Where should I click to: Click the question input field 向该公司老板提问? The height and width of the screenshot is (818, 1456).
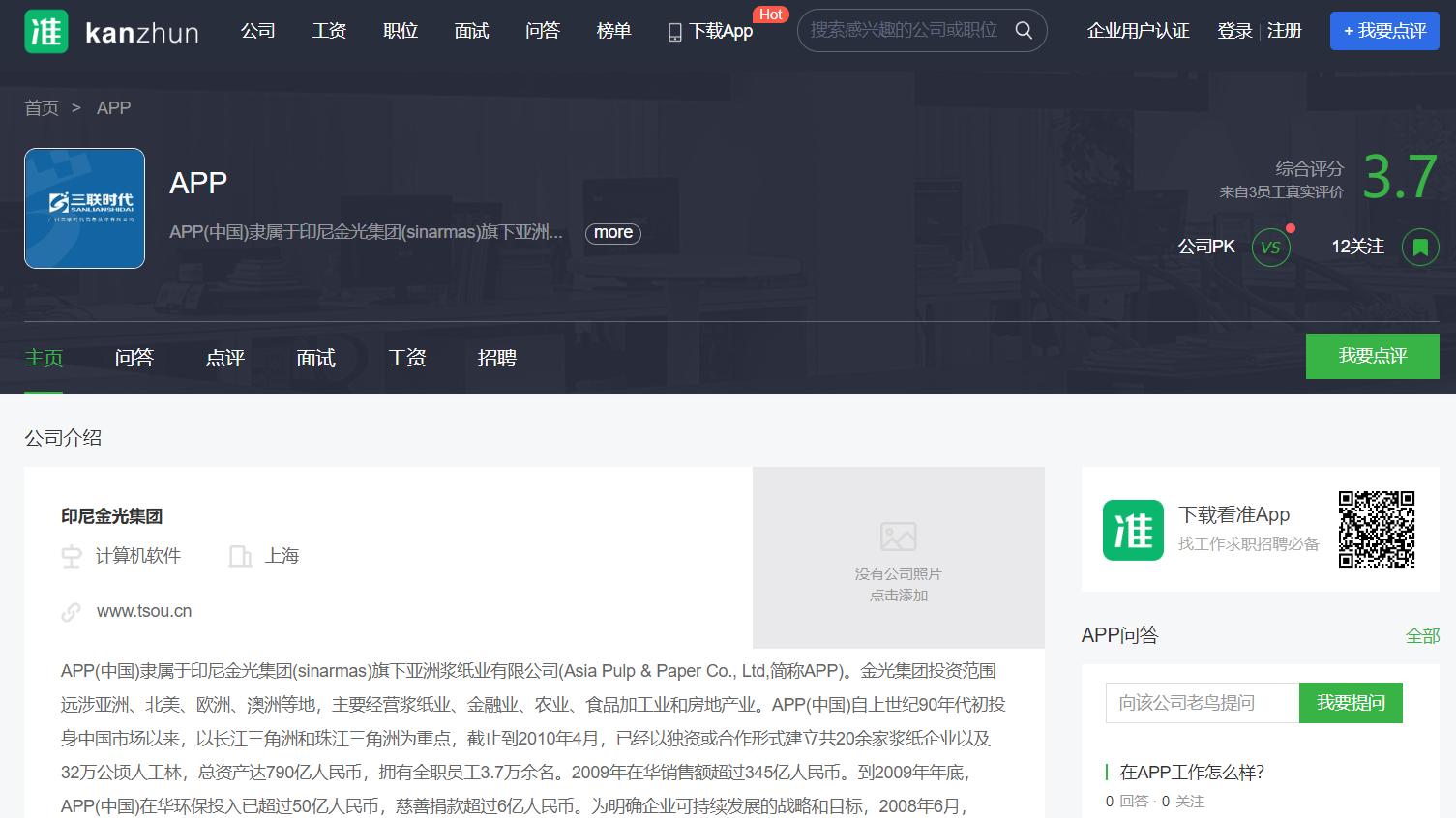(x=1202, y=703)
